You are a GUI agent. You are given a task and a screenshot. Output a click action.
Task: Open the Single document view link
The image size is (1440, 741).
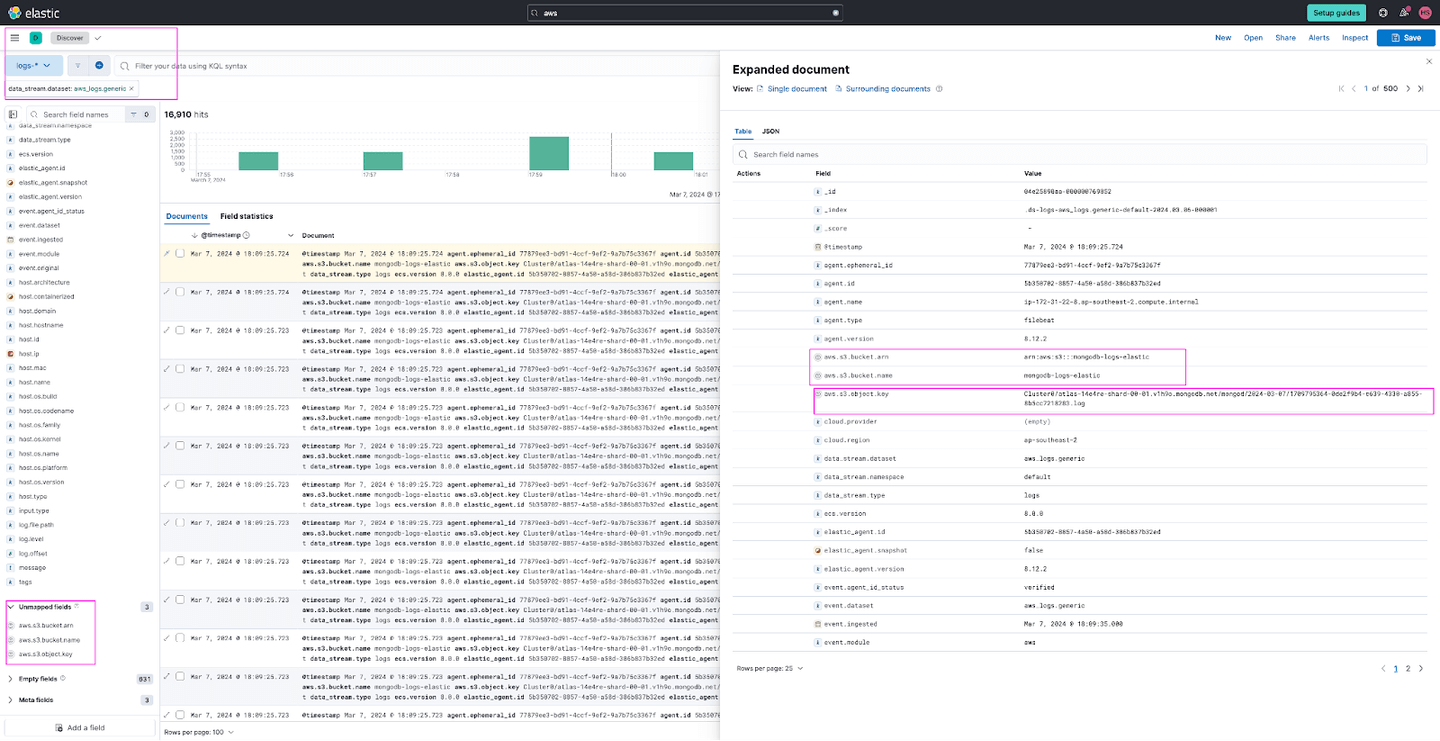793,89
